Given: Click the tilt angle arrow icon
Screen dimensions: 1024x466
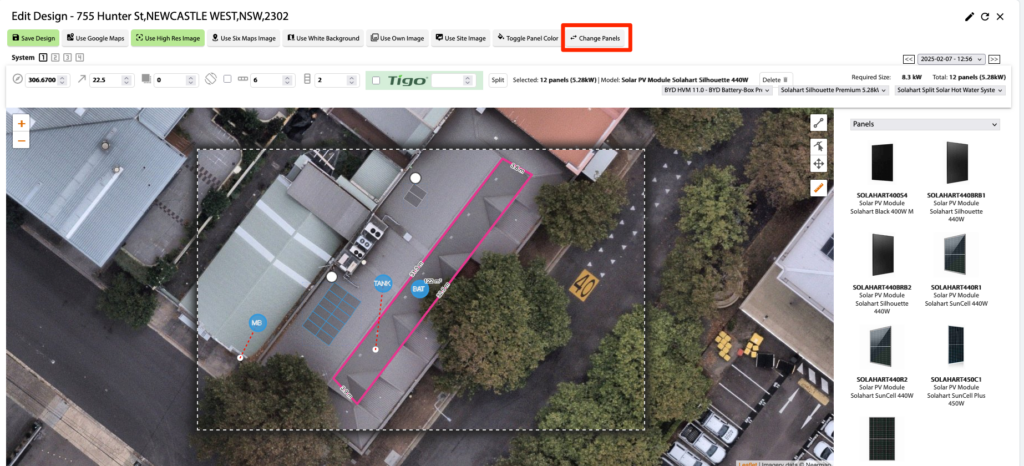Looking at the screenshot, I should (82, 79).
